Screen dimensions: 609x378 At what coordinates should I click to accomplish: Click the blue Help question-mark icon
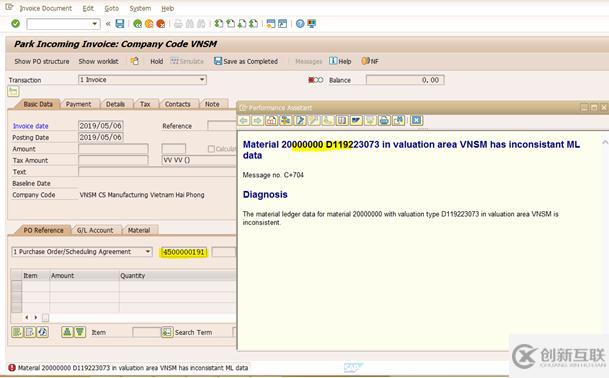[300, 24]
